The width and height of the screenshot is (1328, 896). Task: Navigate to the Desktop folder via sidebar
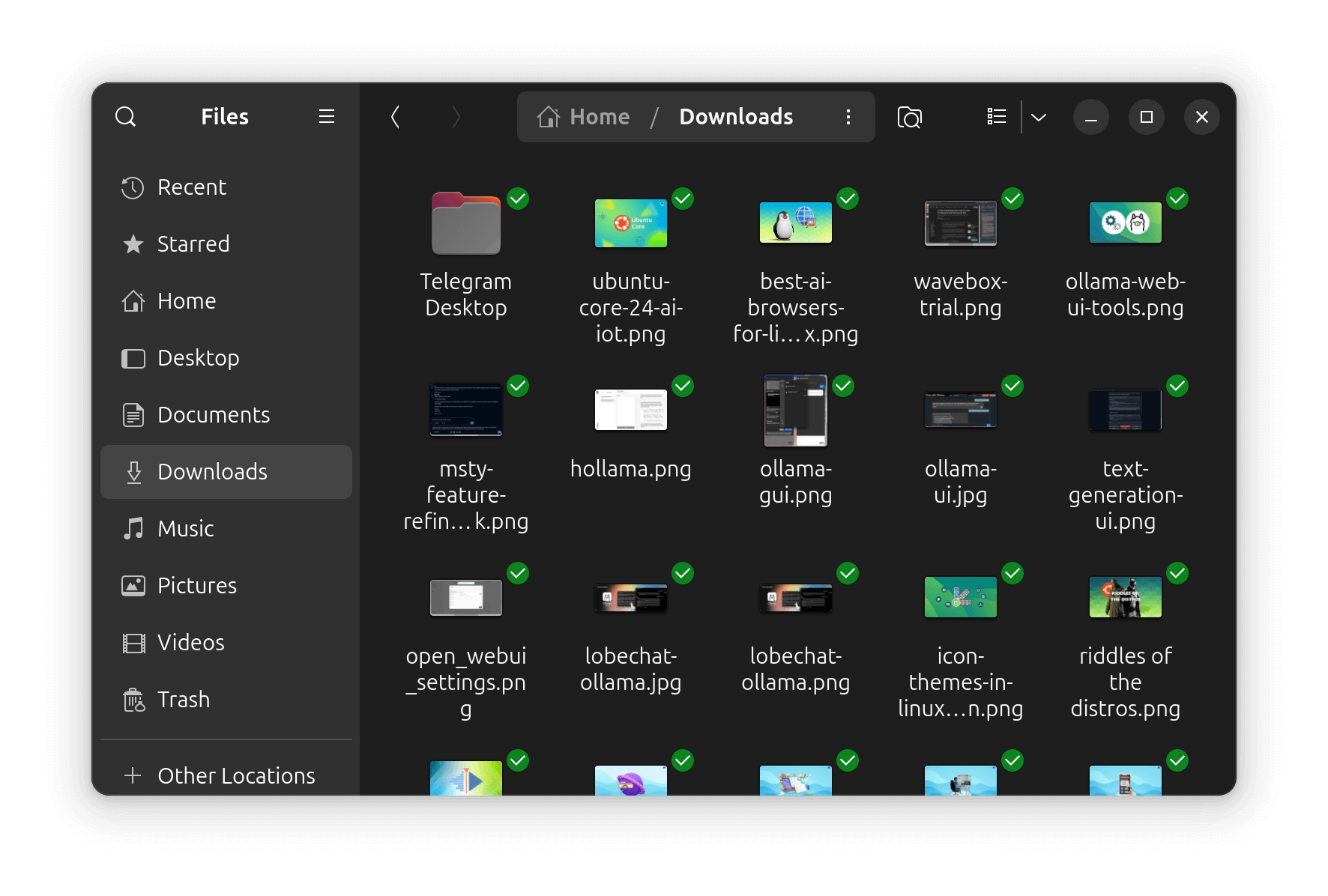point(198,357)
